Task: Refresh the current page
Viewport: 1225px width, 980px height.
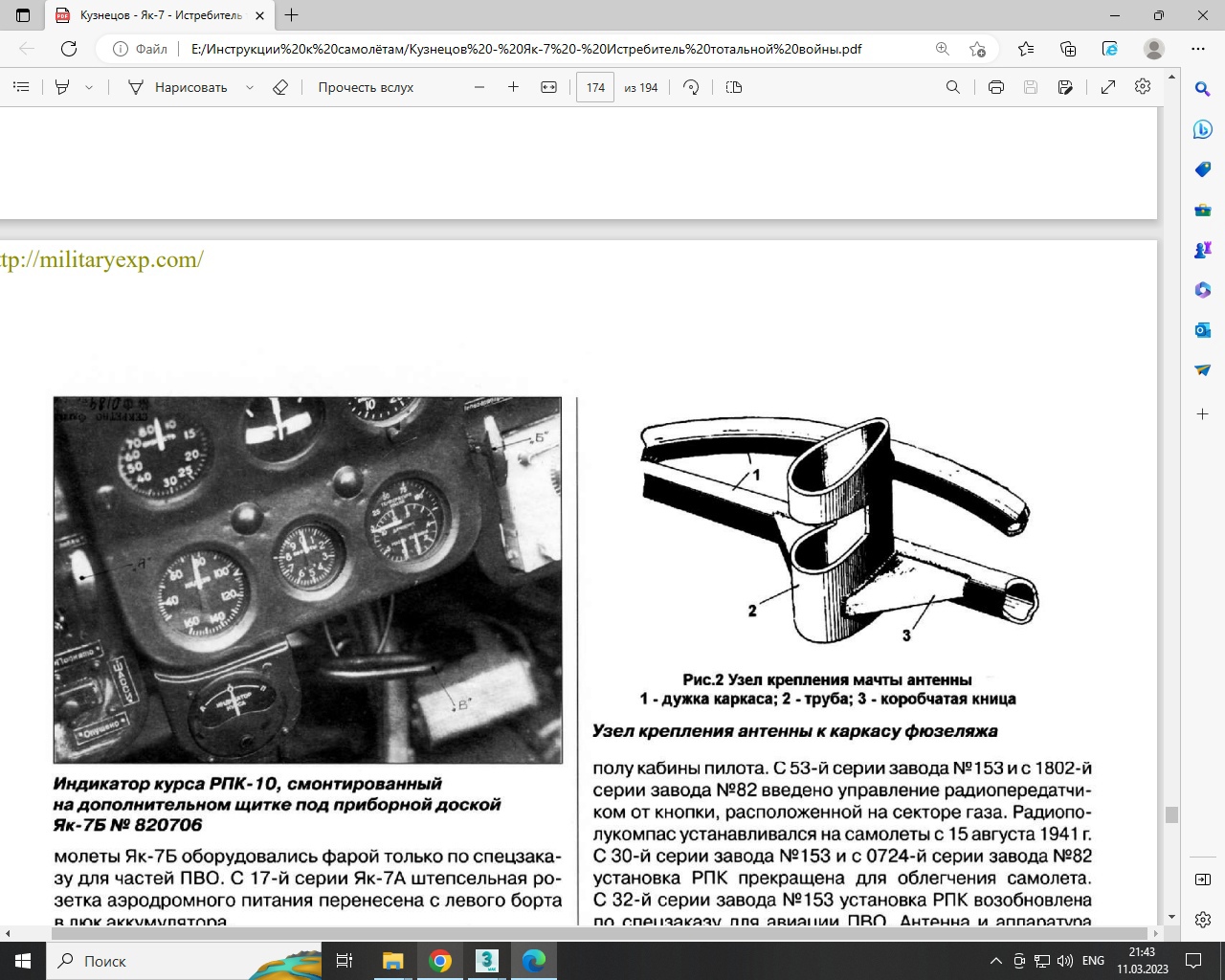Action: click(x=69, y=49)
